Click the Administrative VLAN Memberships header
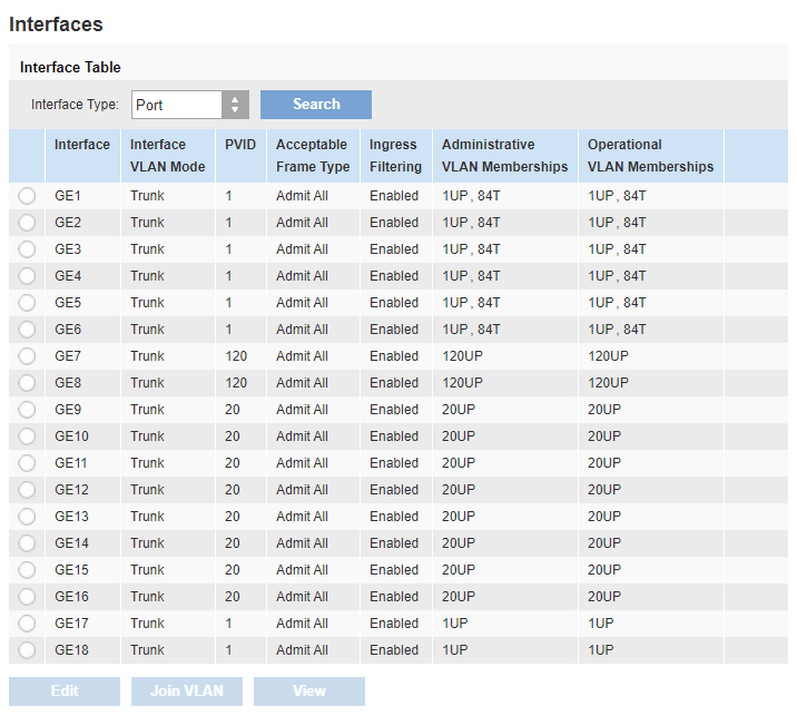Viewport: 797px width, 716px height. tap(504, 156)
